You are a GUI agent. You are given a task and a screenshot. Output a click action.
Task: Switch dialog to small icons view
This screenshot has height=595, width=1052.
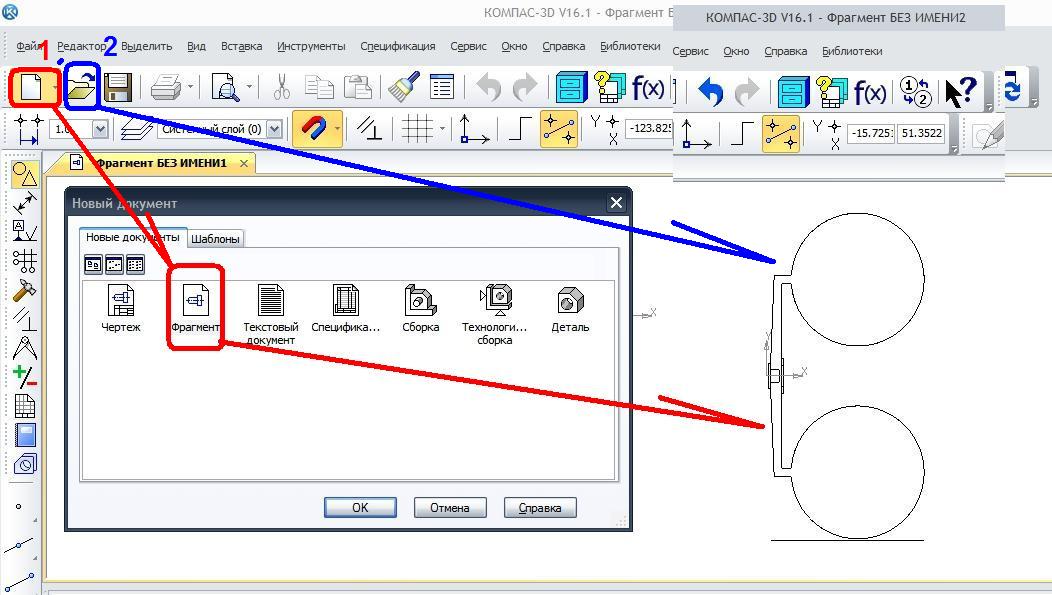pos(114,264)
